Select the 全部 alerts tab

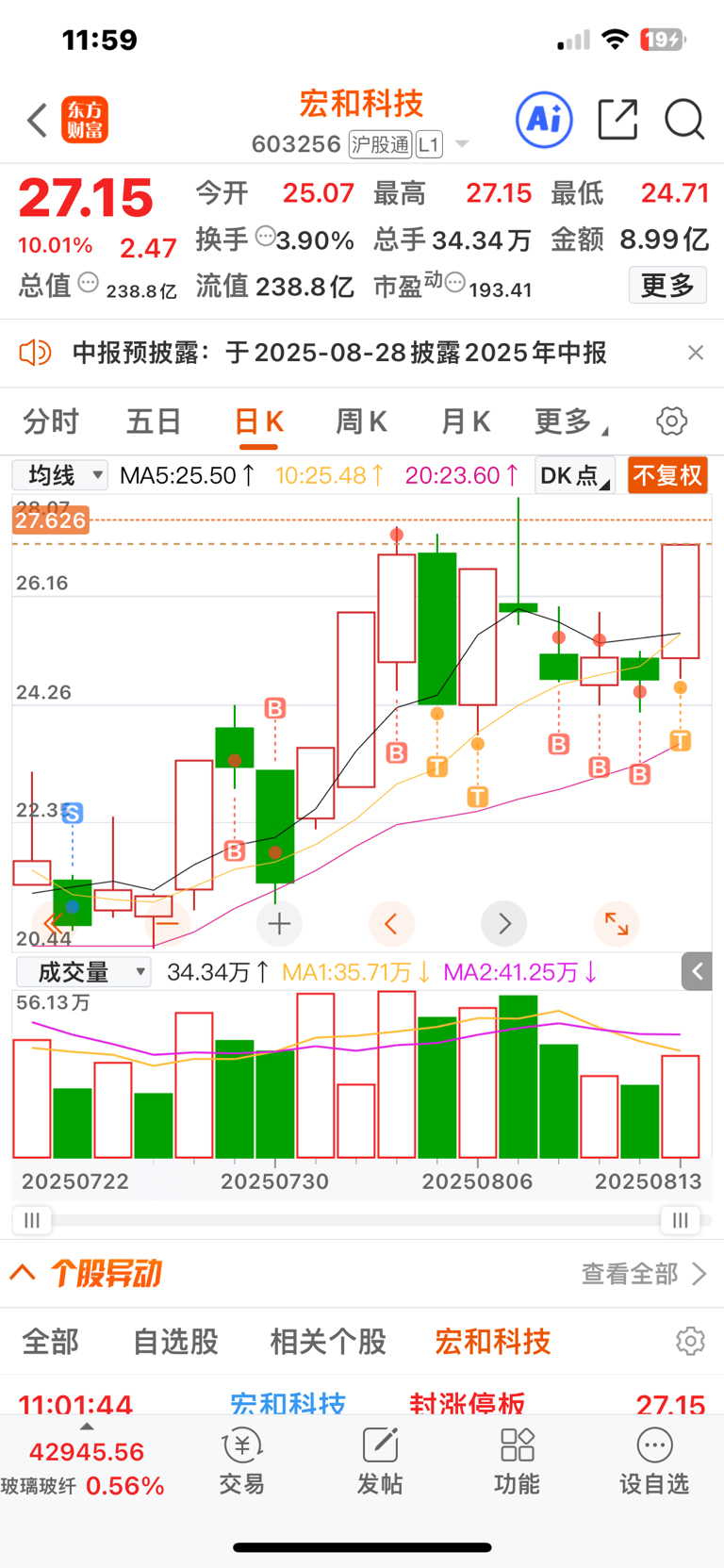point(51,1341)
